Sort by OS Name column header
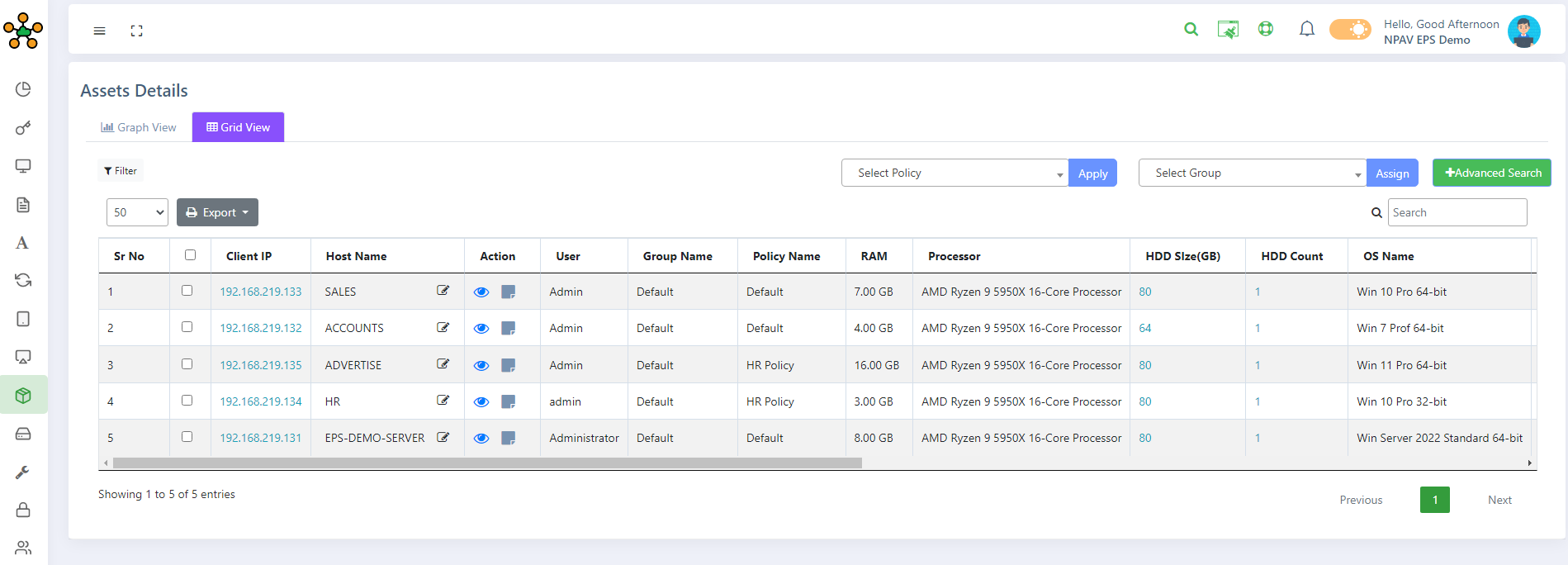This screenshot has width=1568, height=565. (x=1439, y=256)
